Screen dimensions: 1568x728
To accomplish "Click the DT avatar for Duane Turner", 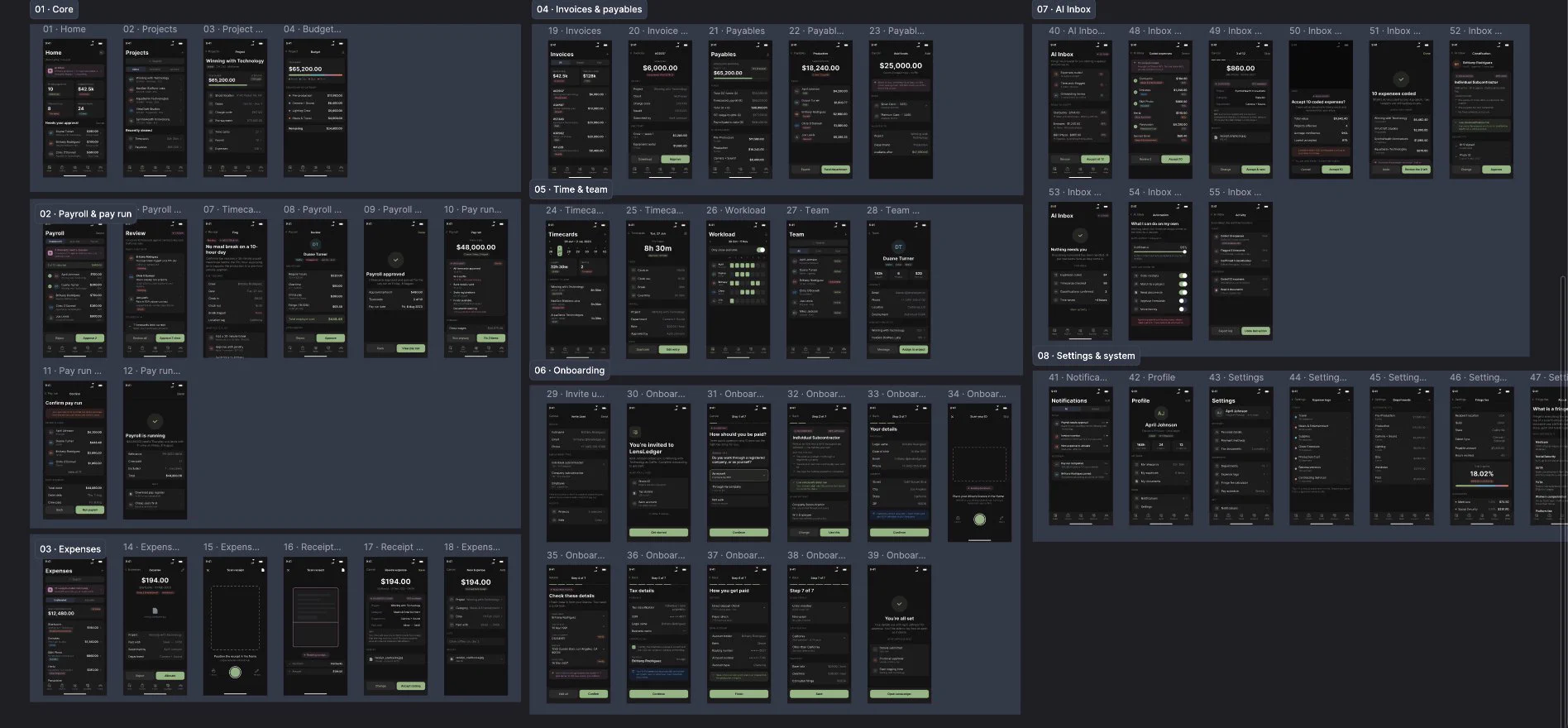I will [x=898, y=247].
